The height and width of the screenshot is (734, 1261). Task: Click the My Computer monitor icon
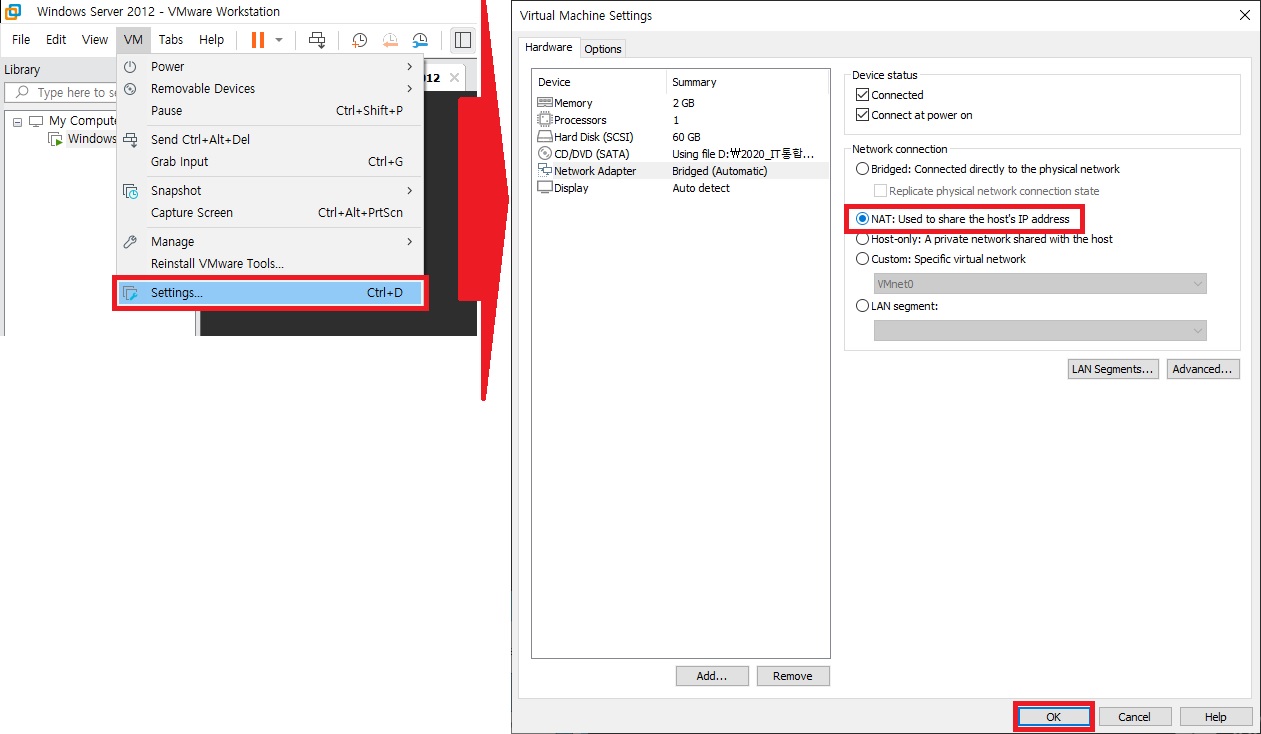pyautogui.click(x=36, y=121)
